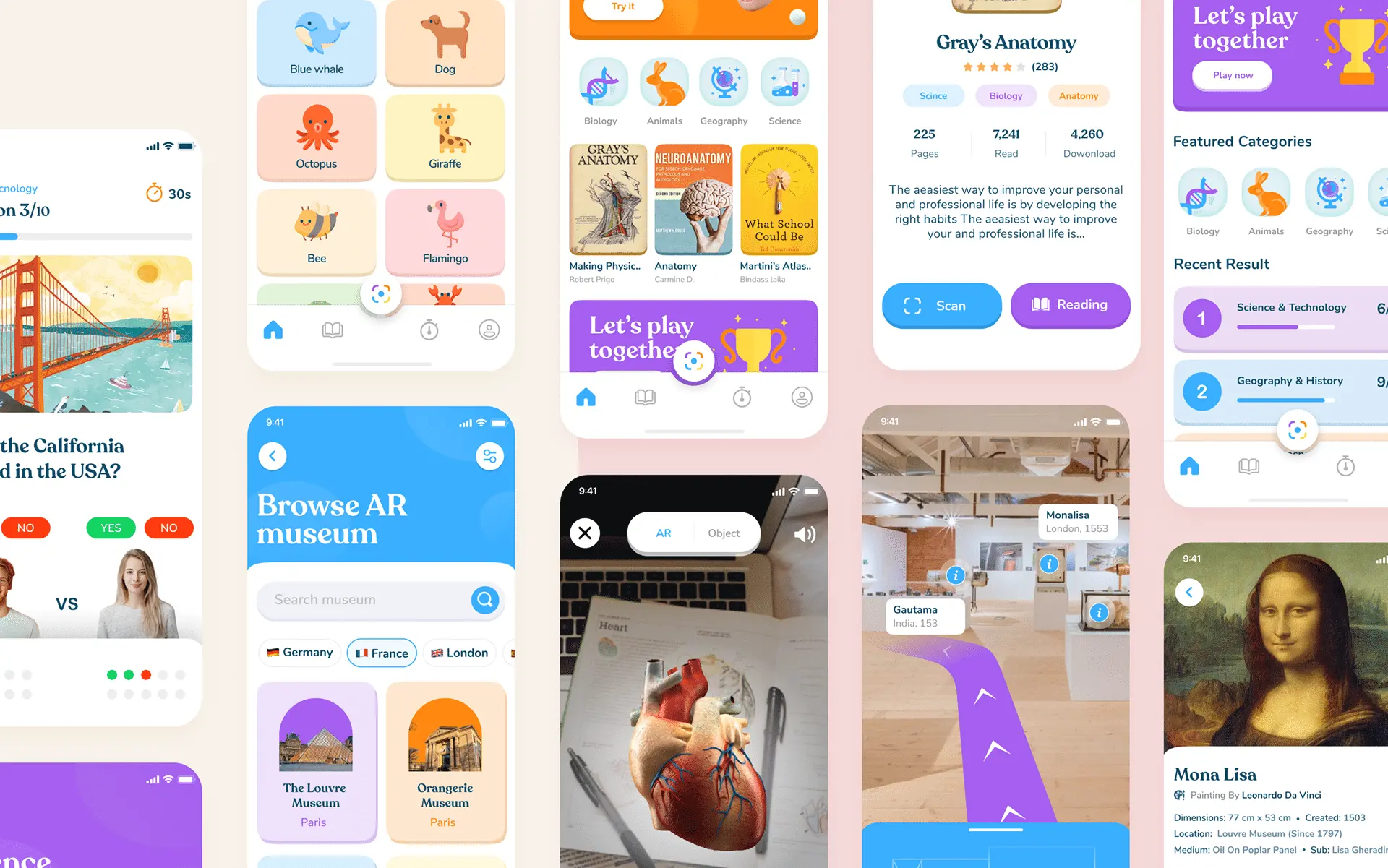This screenshot has height=868, width=1388.
Task: Tap the AR mode toggle icon
Action: [662, 533]
